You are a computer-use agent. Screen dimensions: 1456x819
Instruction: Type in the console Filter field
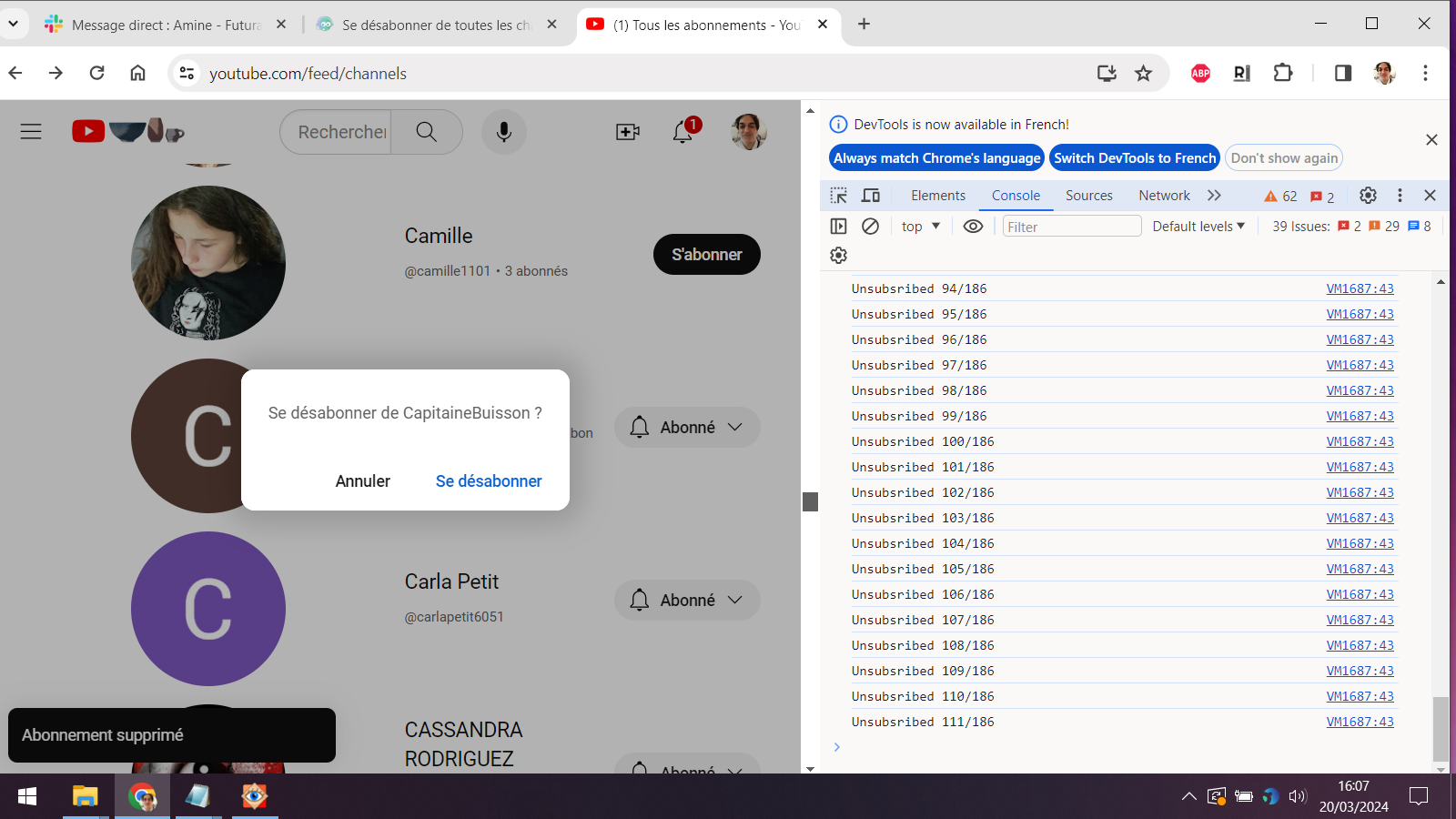[1072, 226]
